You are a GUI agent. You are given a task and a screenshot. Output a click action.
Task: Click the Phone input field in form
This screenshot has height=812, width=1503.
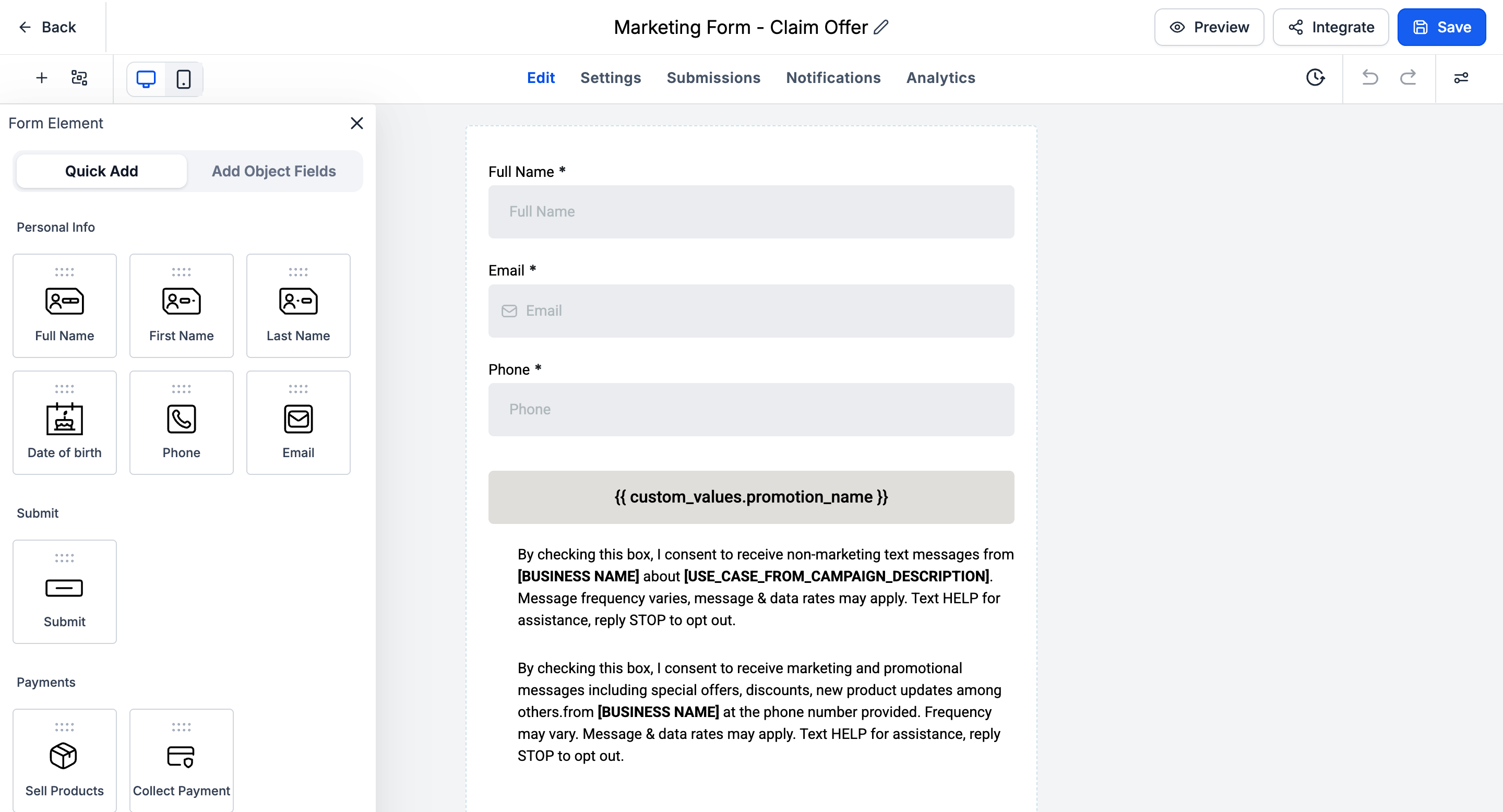[x=751, y=410]
